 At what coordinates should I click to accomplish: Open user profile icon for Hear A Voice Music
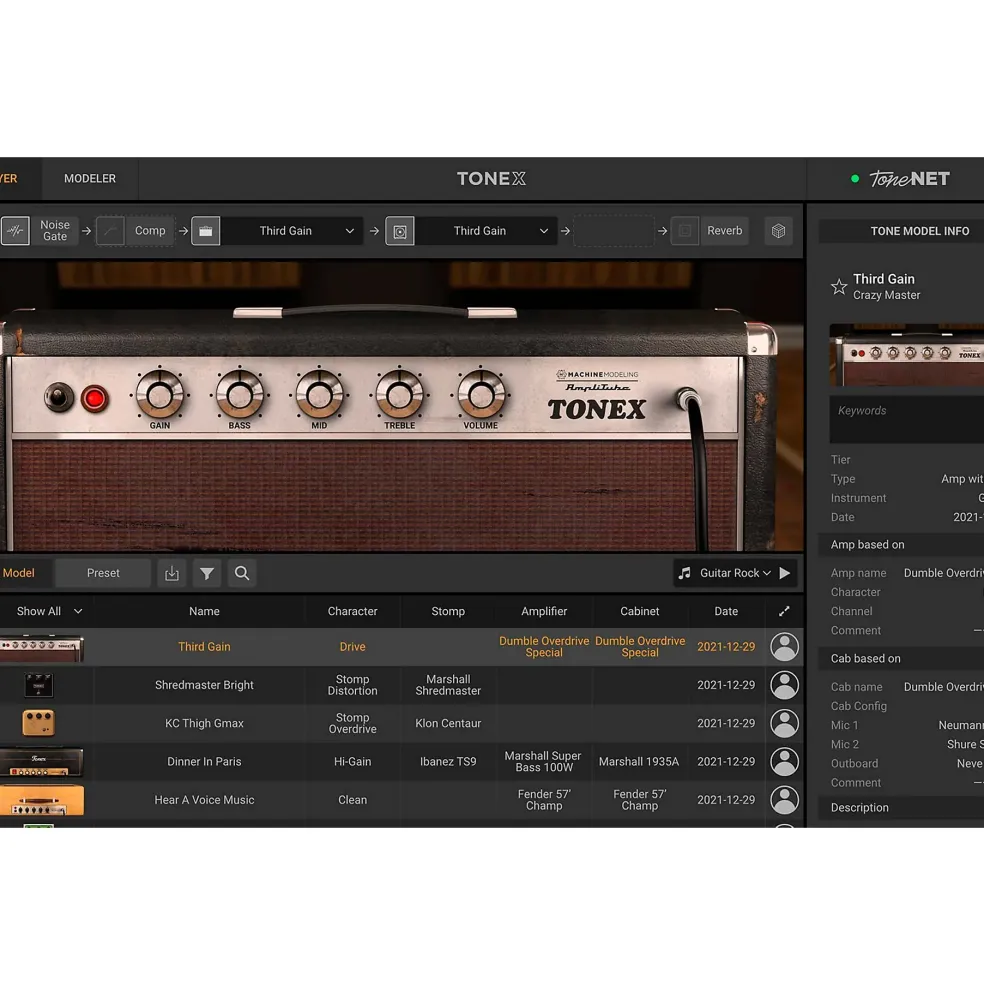point(785,800)
